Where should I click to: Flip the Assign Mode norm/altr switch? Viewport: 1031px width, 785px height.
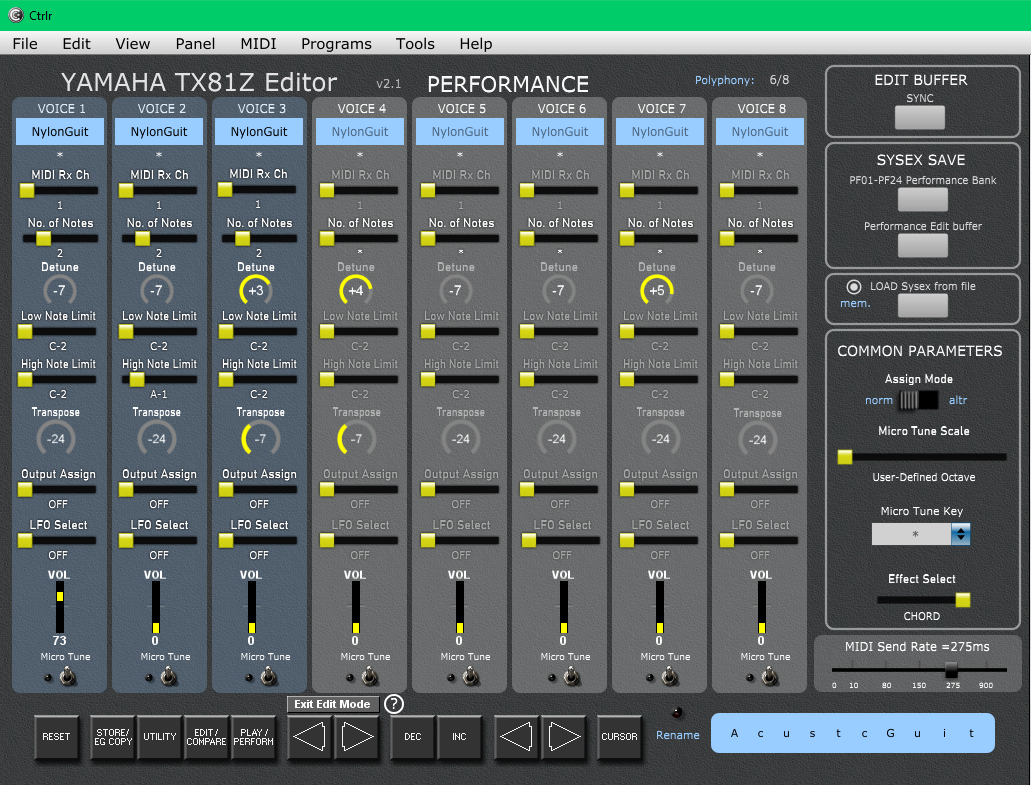919,400
